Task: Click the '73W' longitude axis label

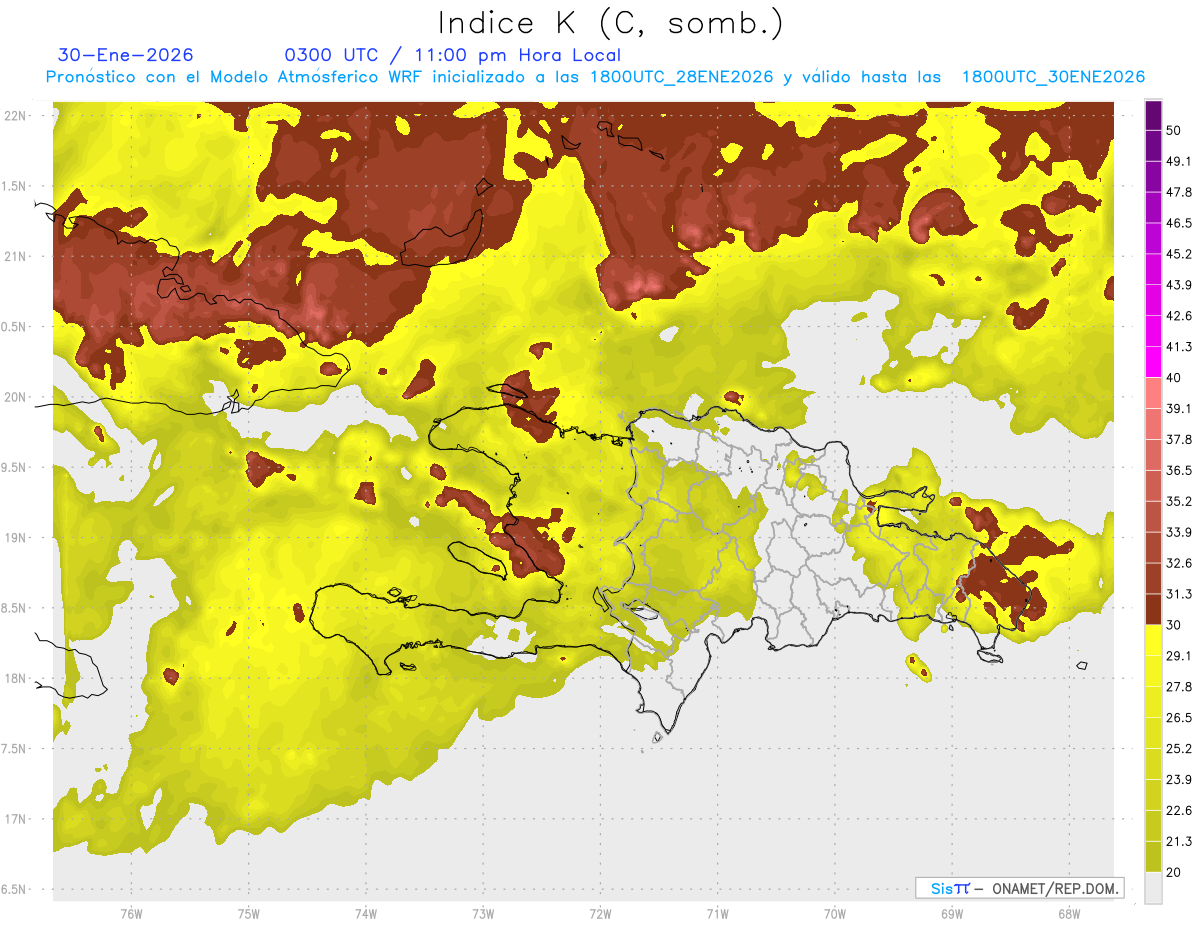Action: pos(483,914)
